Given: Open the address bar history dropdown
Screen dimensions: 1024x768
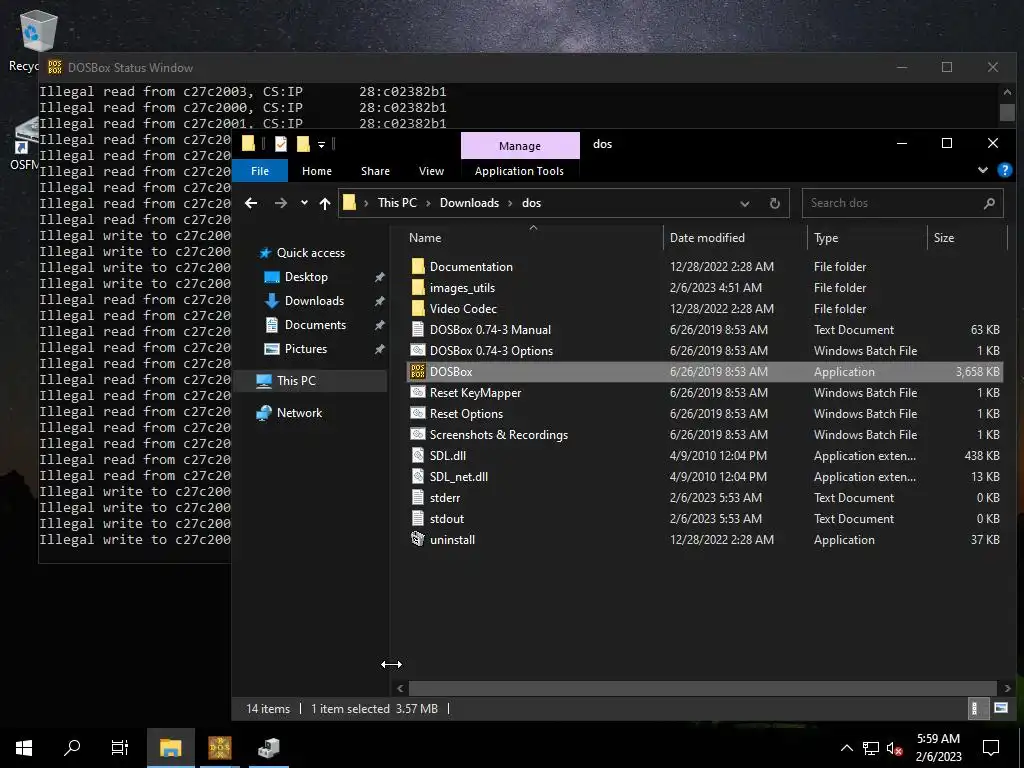Looking at the screenshot, I should (744, 203).
